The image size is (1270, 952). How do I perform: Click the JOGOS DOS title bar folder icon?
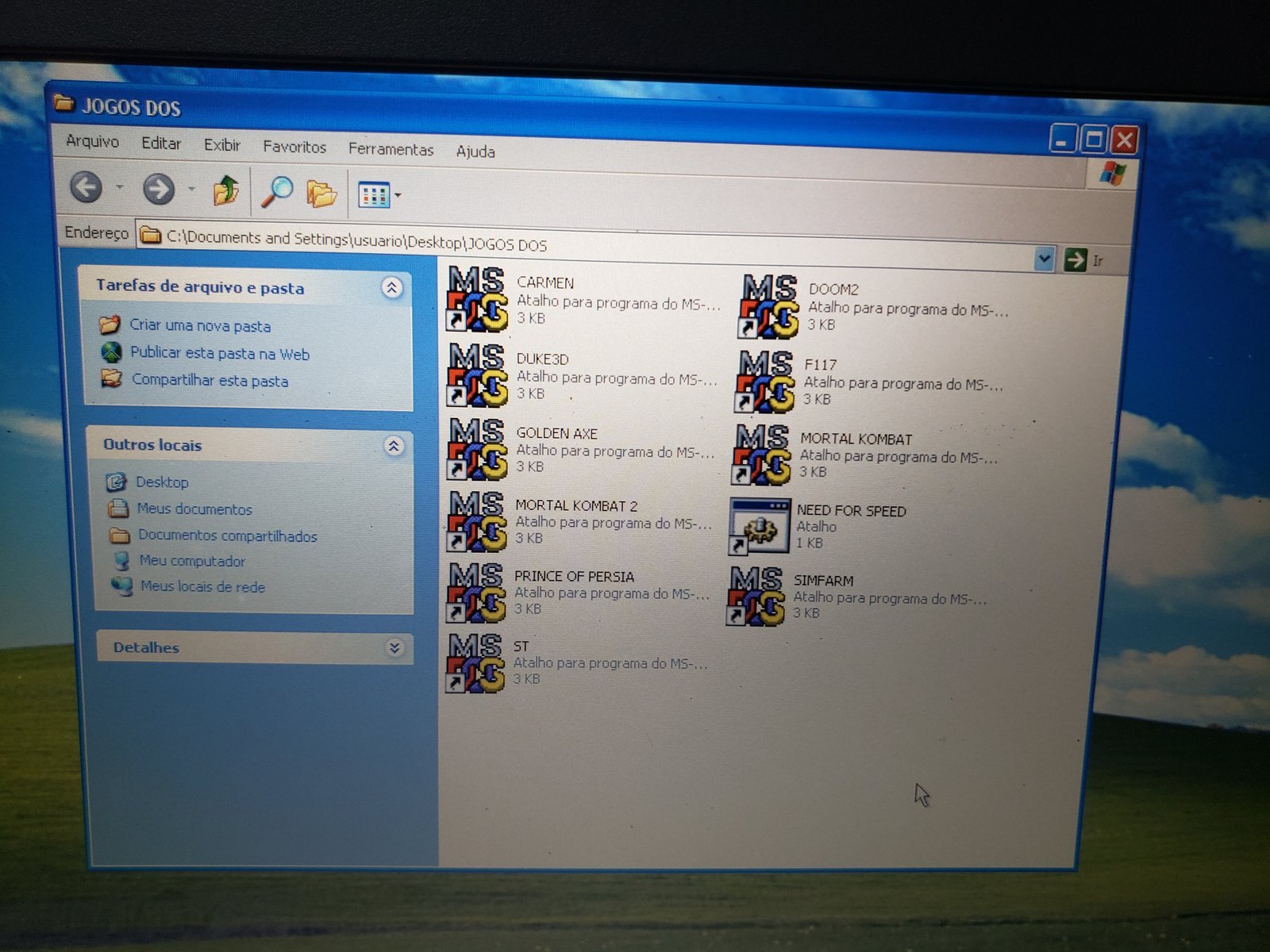64,102
